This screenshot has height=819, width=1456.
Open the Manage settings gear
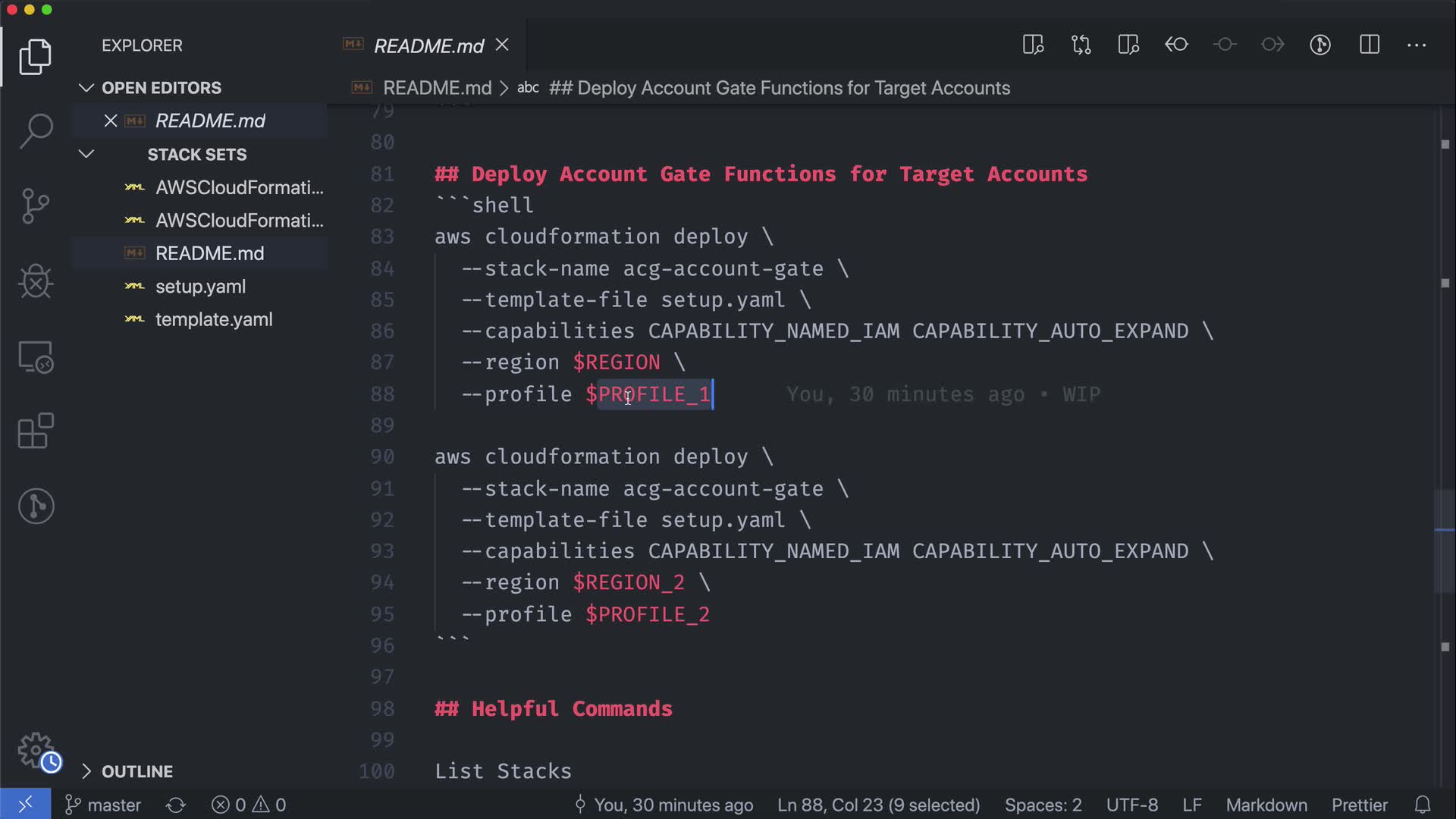coord(36,751)
